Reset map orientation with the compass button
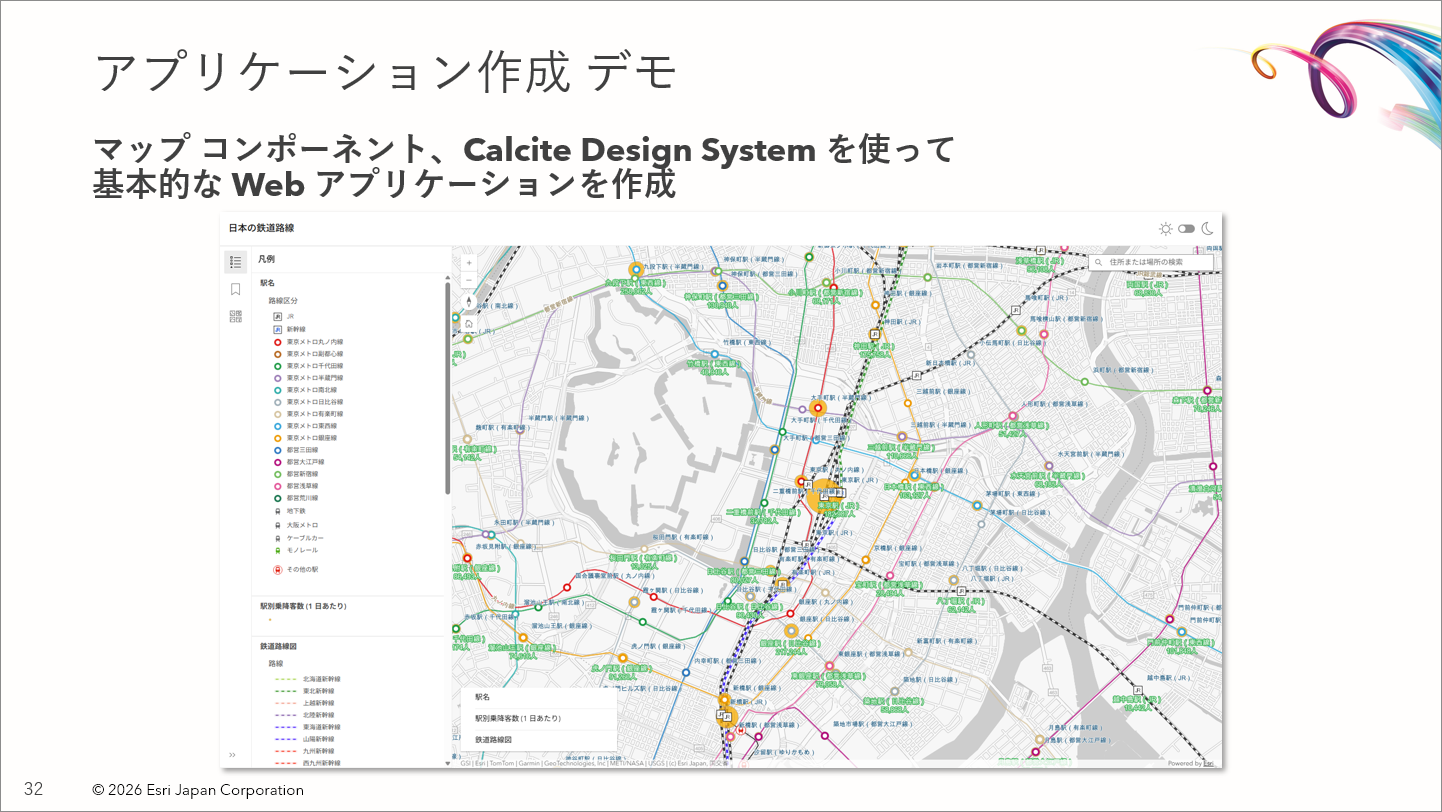The width and height of the screenshot is (1442, 812). [x=469, y=301]
